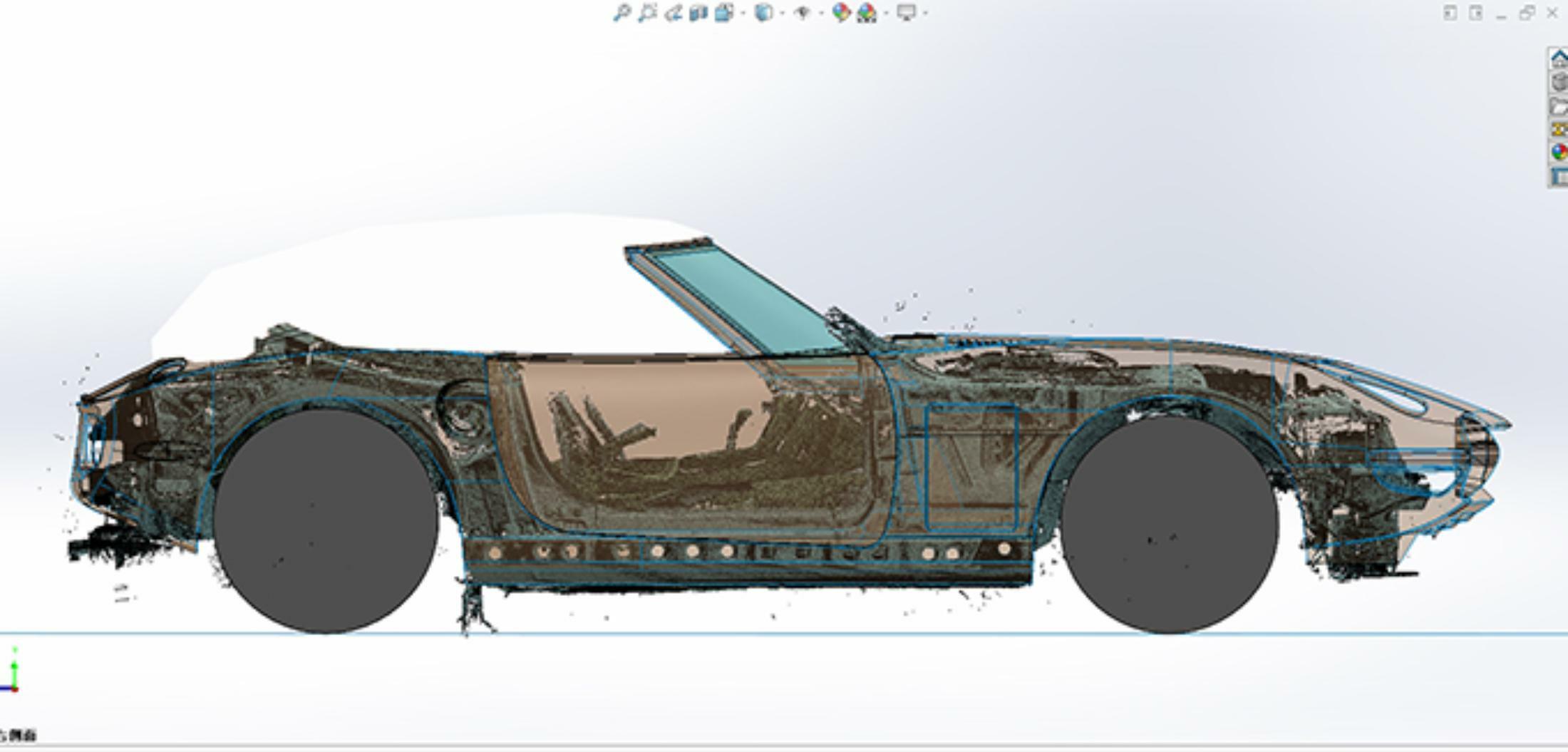Open the File Explorer folder tab
This screenshot has width=1568, height=752.
pyautogui.click(x=1559, y=106)
